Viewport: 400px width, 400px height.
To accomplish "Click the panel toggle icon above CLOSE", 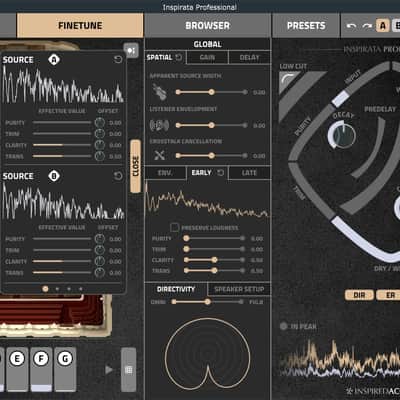I will (131, 50).
